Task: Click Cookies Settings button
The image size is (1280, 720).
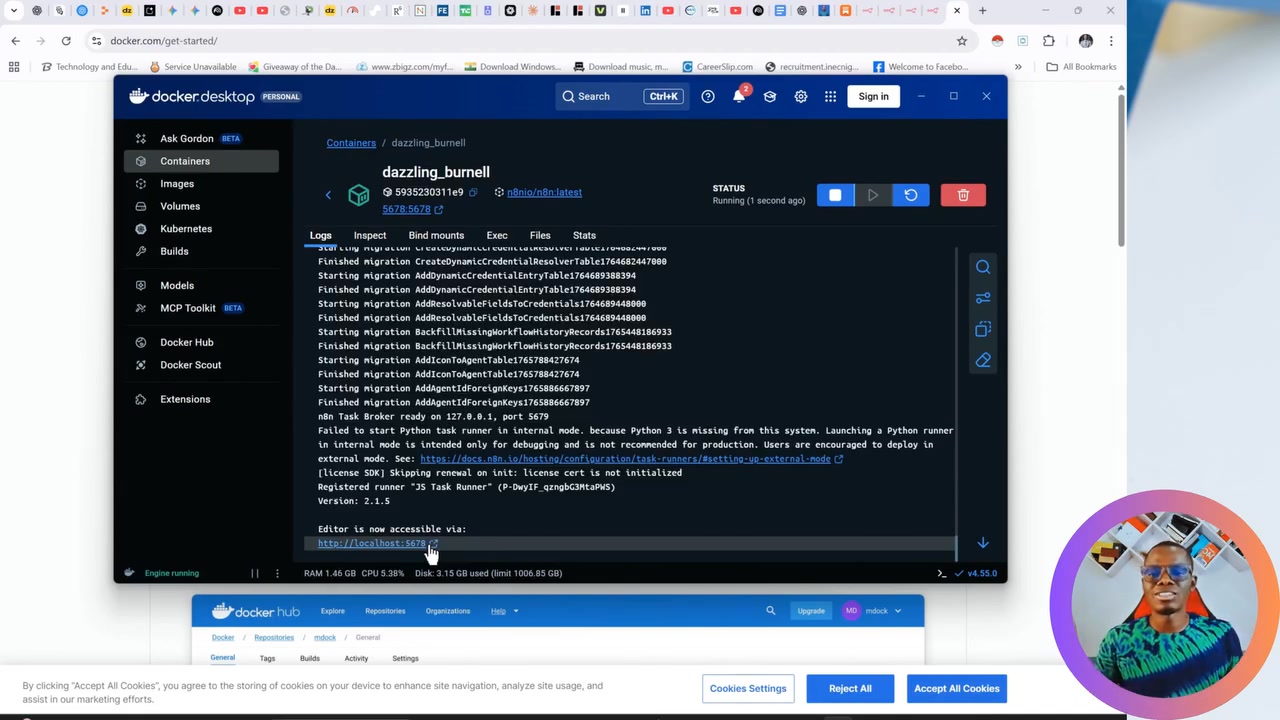Action: [748, 688]
